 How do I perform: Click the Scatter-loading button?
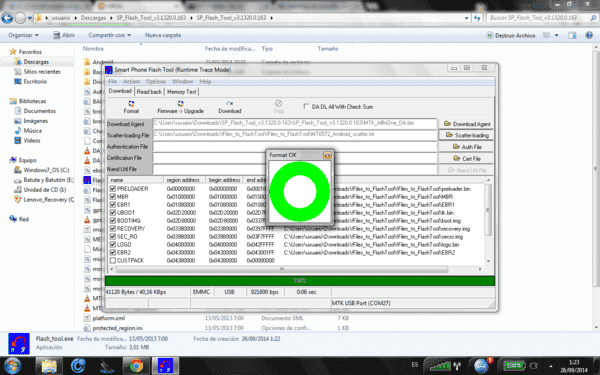tap(466, 135)
